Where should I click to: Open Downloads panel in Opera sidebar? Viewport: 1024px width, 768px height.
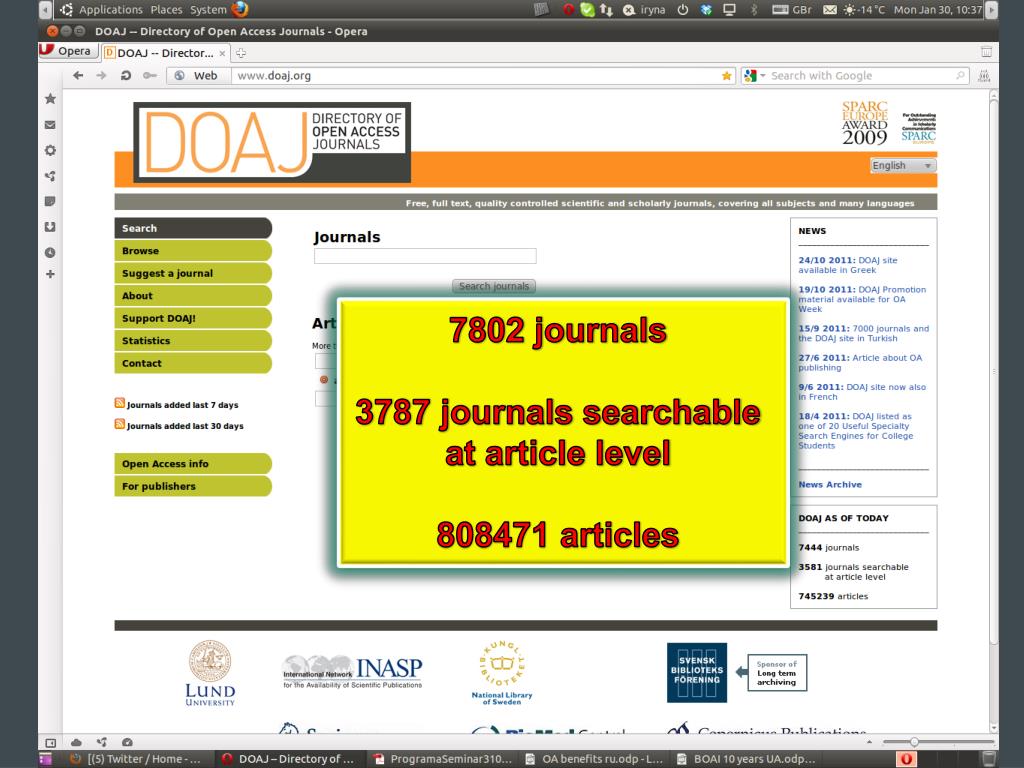50,227
